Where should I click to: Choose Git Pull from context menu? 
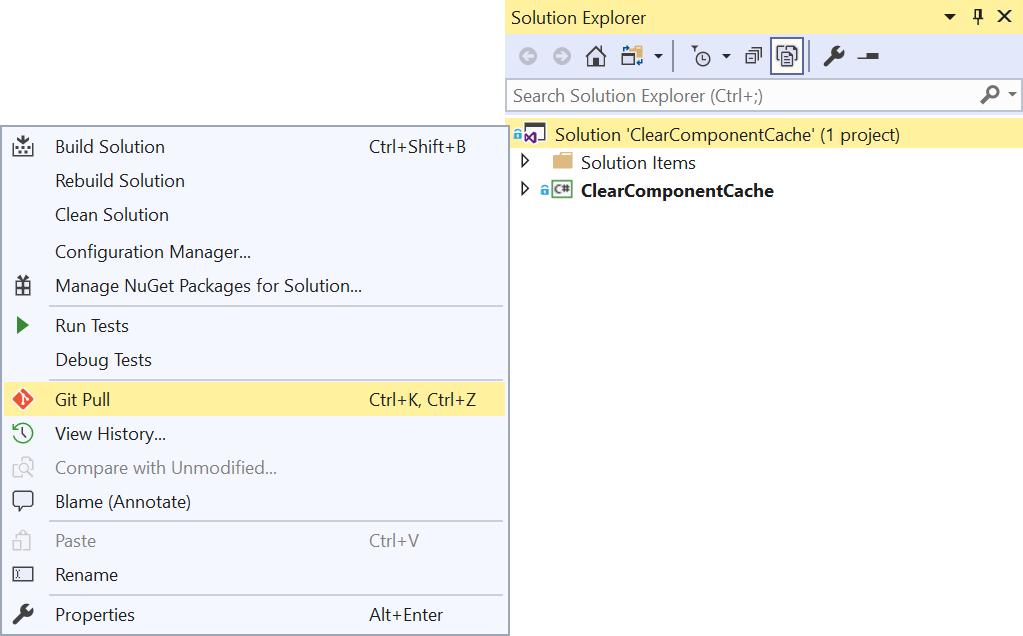[x=254, y=399]
